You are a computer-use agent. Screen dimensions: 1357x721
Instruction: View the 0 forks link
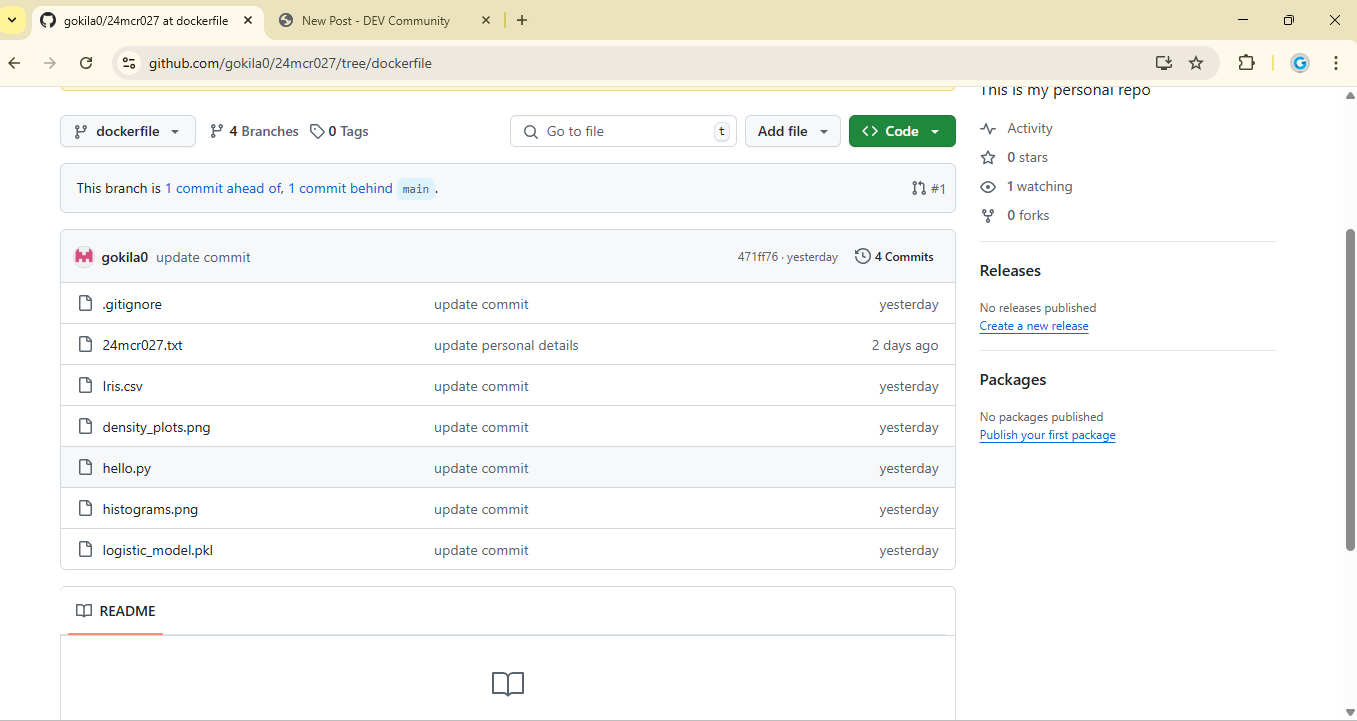(1016, 215)
